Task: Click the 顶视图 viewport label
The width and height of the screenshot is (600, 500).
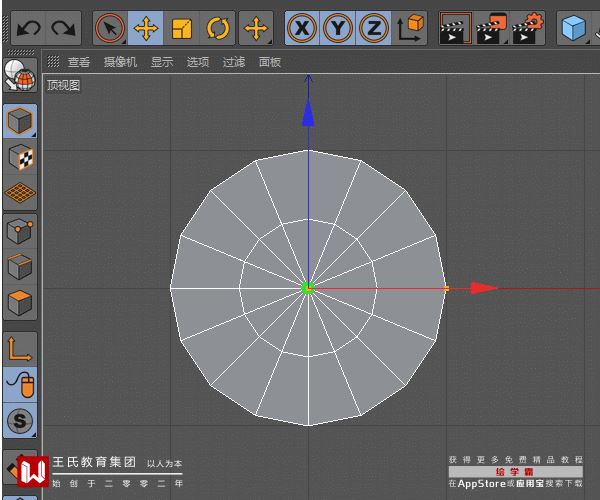Action: point(64,85)
